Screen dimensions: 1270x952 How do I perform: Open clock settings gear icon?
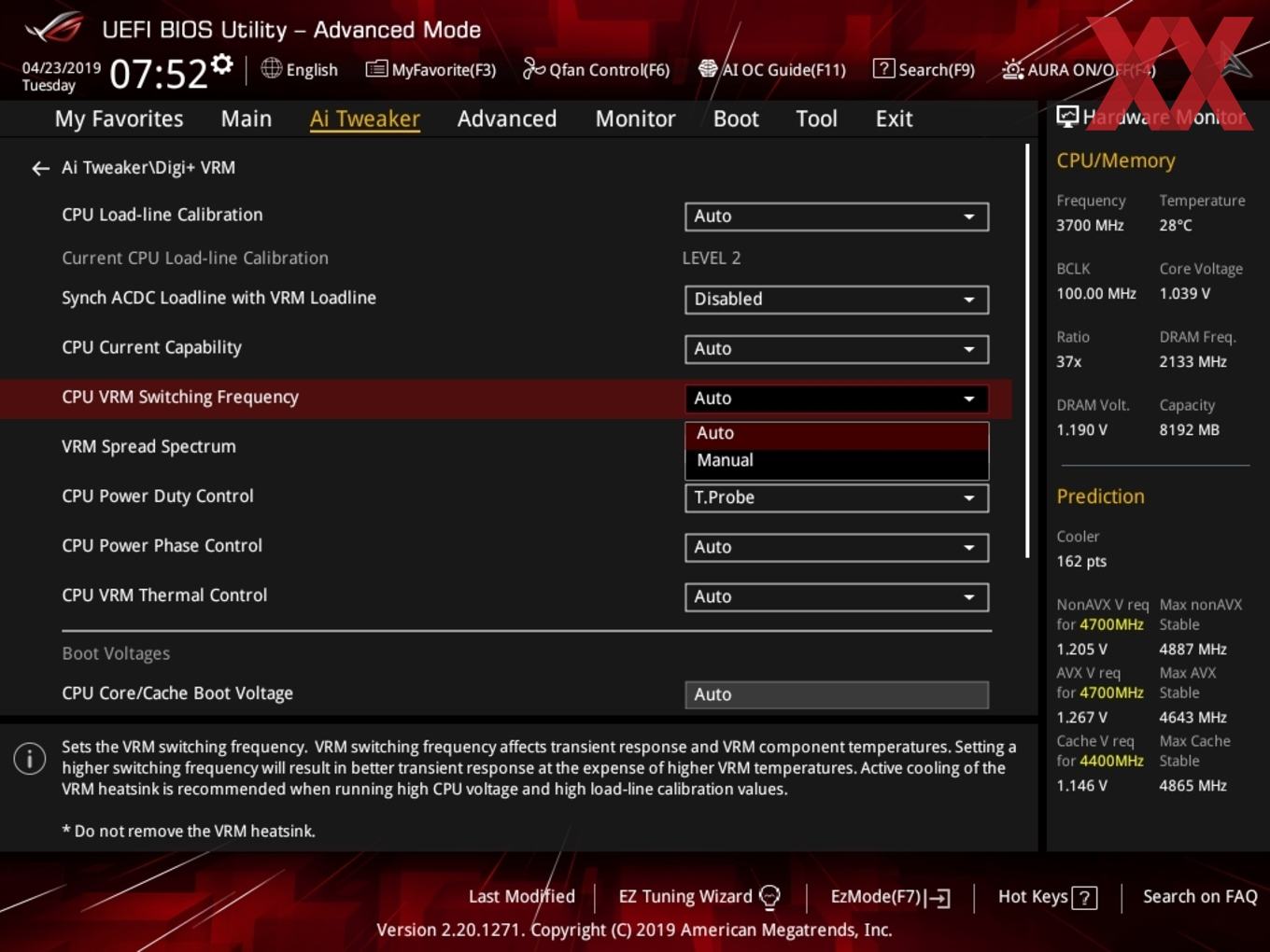221,63
